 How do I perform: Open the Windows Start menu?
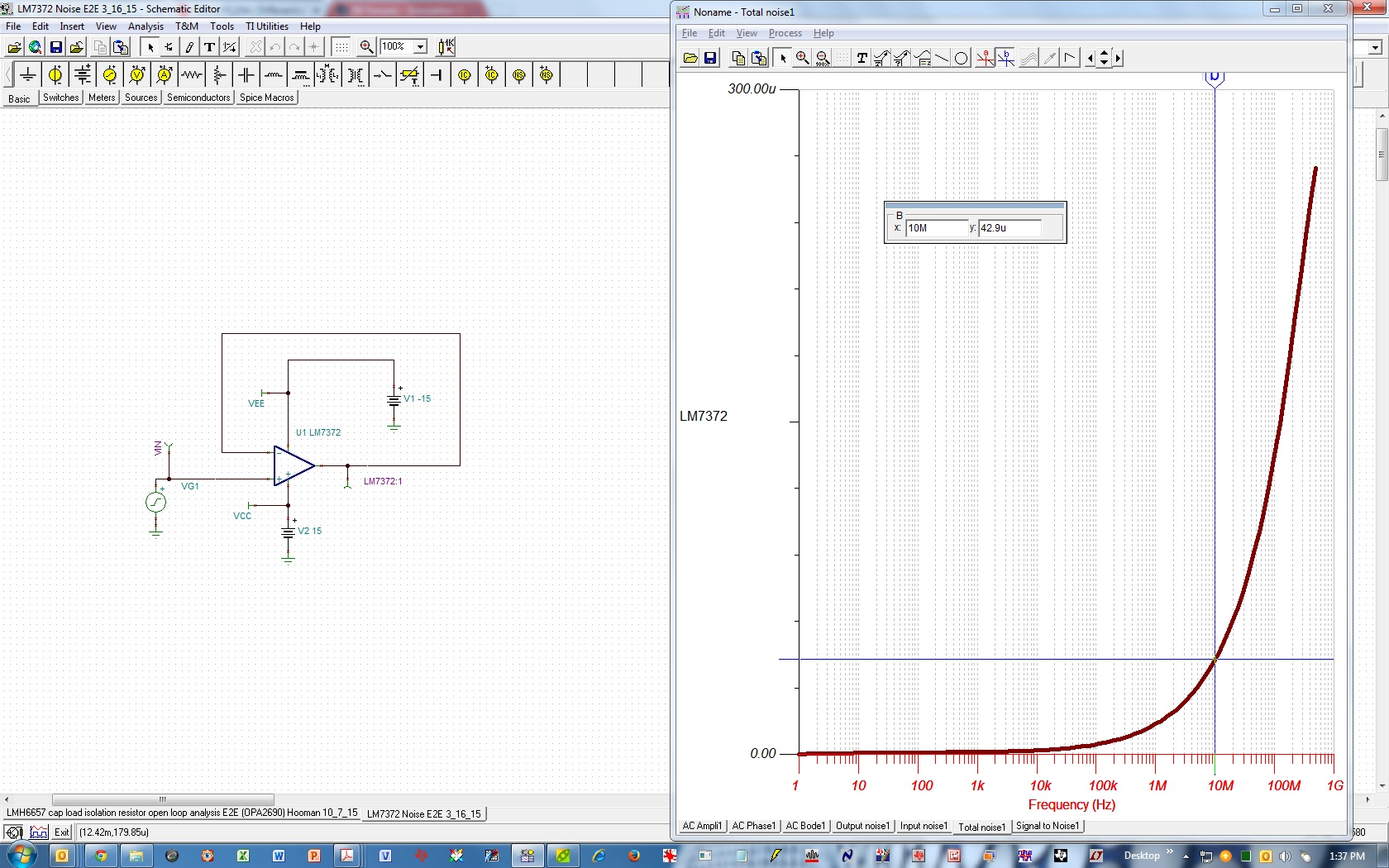coord(21,856)
